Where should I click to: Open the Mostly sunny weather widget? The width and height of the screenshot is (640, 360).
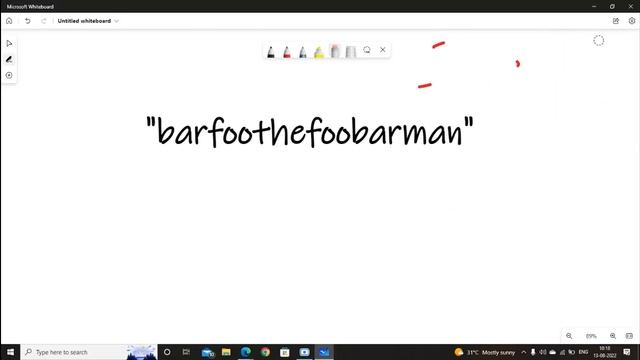[485, 352]
